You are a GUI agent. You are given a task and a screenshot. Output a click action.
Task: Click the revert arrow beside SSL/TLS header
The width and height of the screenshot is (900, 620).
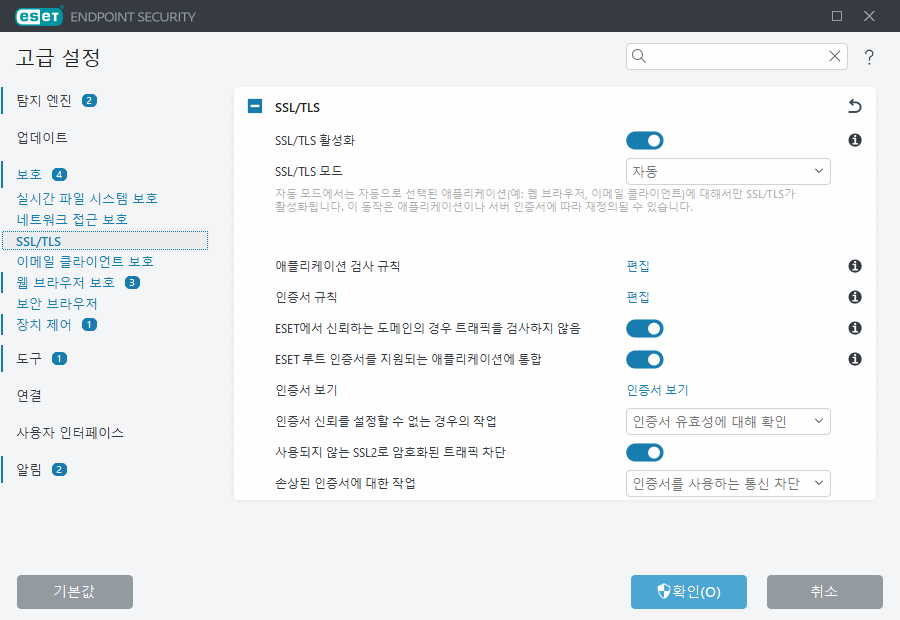[x=854, y=106]
